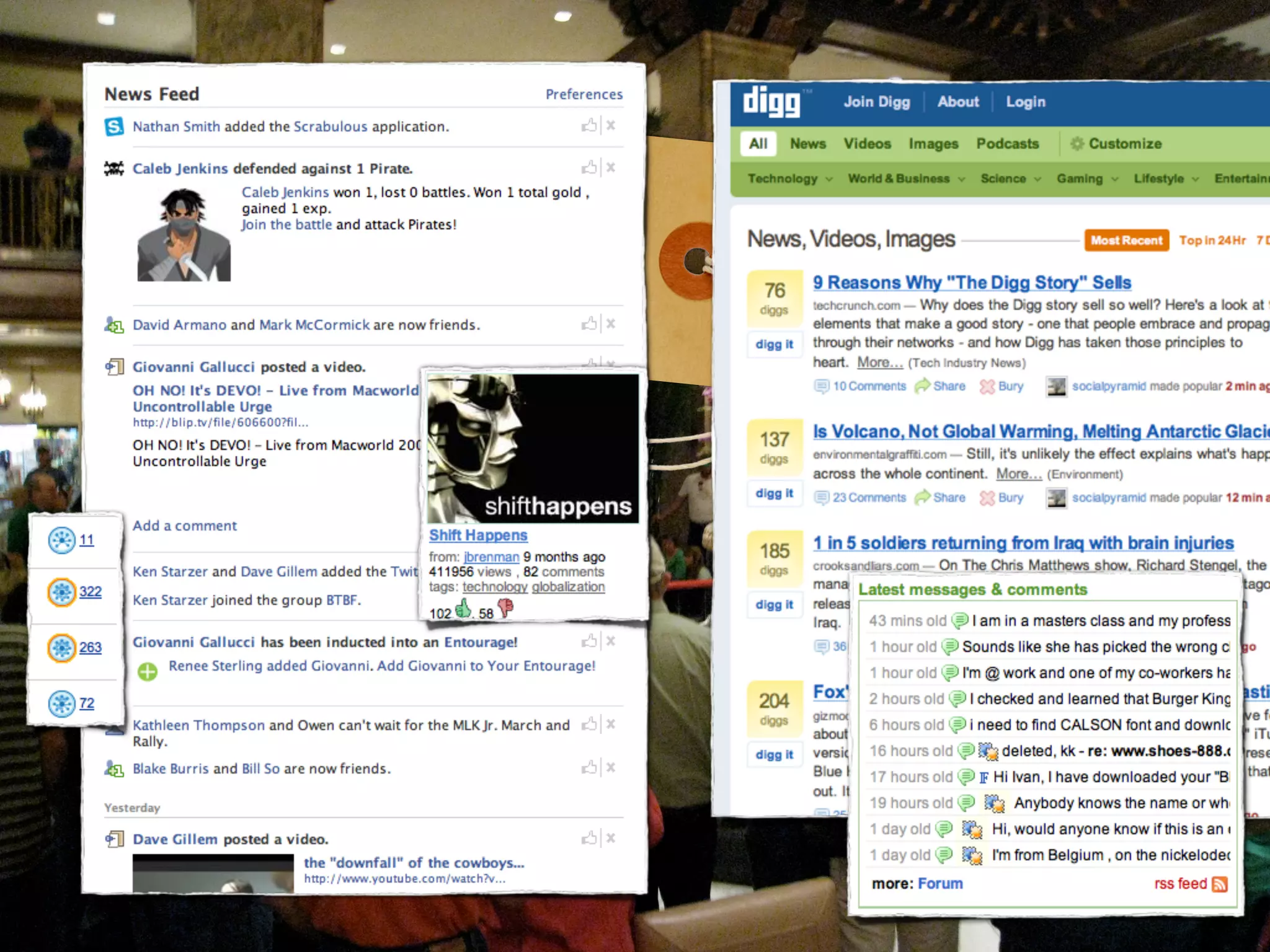Click the 322 count badge link
The width and height of the screenshot is (1270, 952).
click(x=90, y=592)
